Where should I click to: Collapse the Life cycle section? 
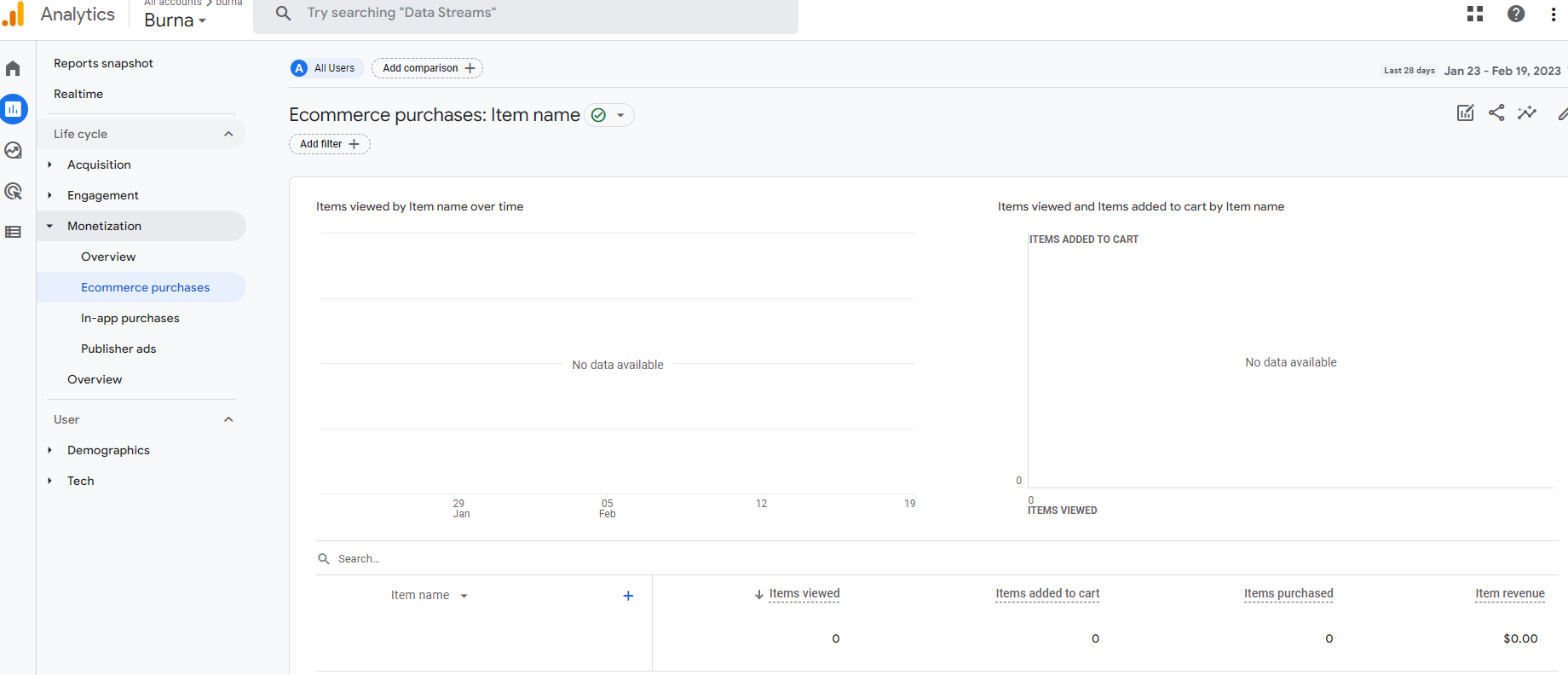[x=228, y=134]
